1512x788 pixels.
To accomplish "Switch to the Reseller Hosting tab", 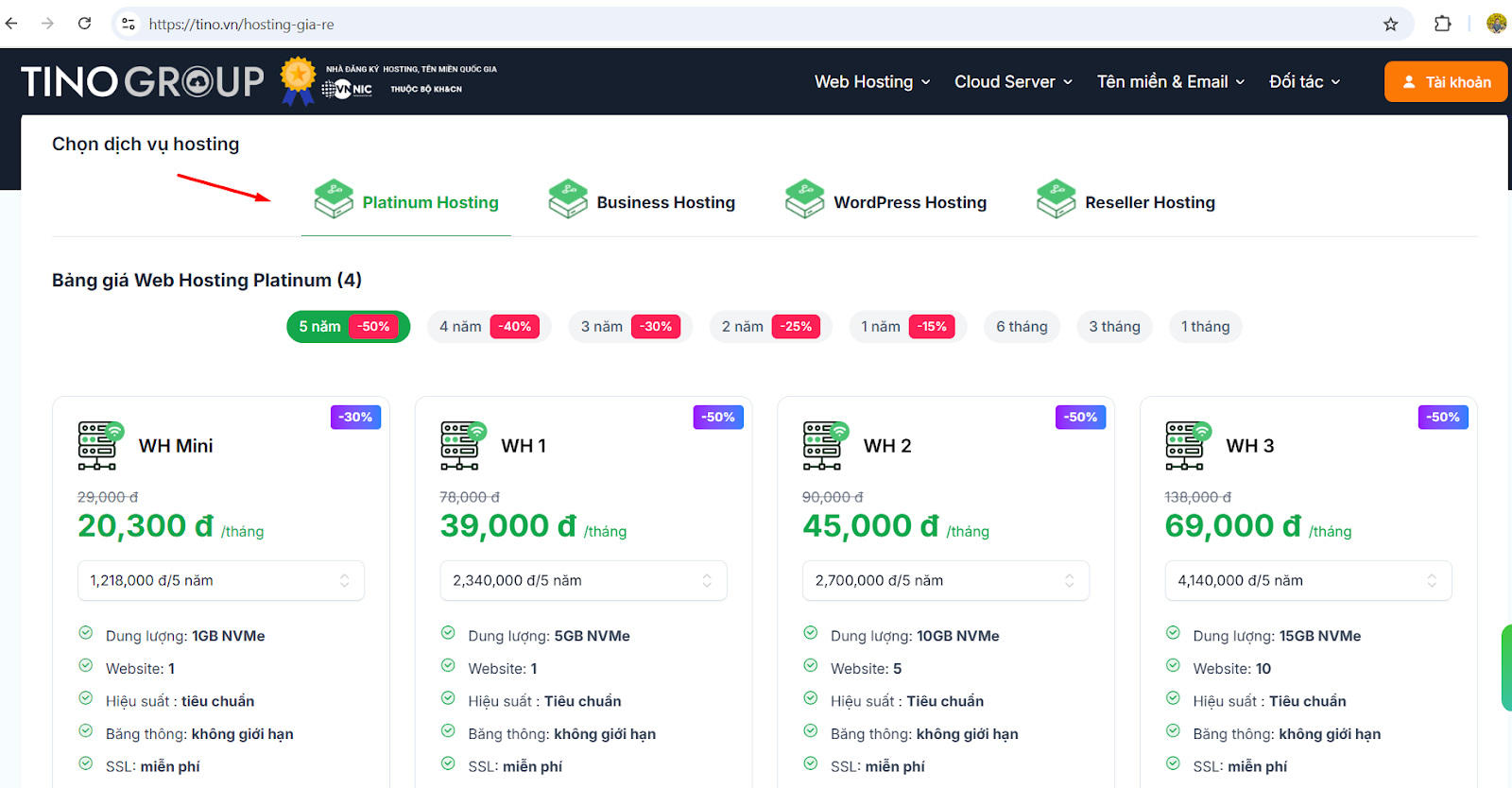I will click(1125, 202).
